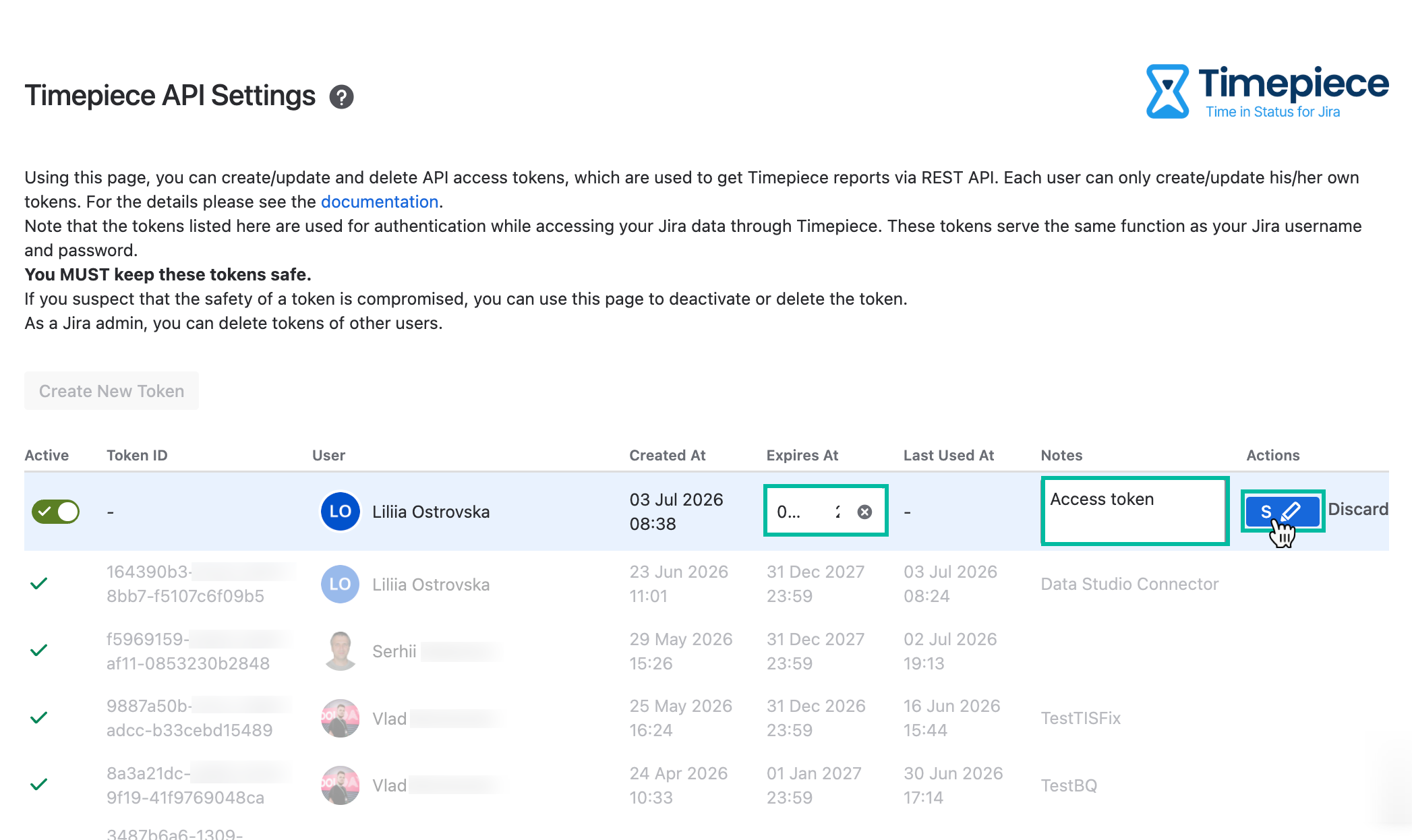Click last used 30 Jun 2026 17:14
The width and height of the screenshot is (1412, 840).
pyautogui.click(x=953, y=785)
